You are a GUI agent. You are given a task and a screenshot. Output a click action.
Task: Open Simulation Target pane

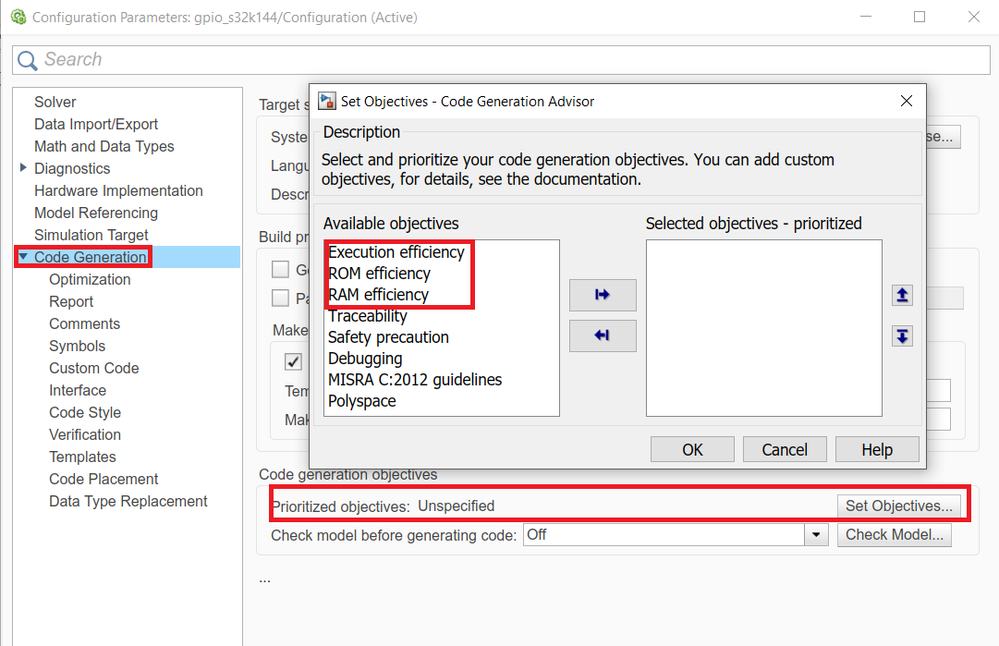pos(91,235)
